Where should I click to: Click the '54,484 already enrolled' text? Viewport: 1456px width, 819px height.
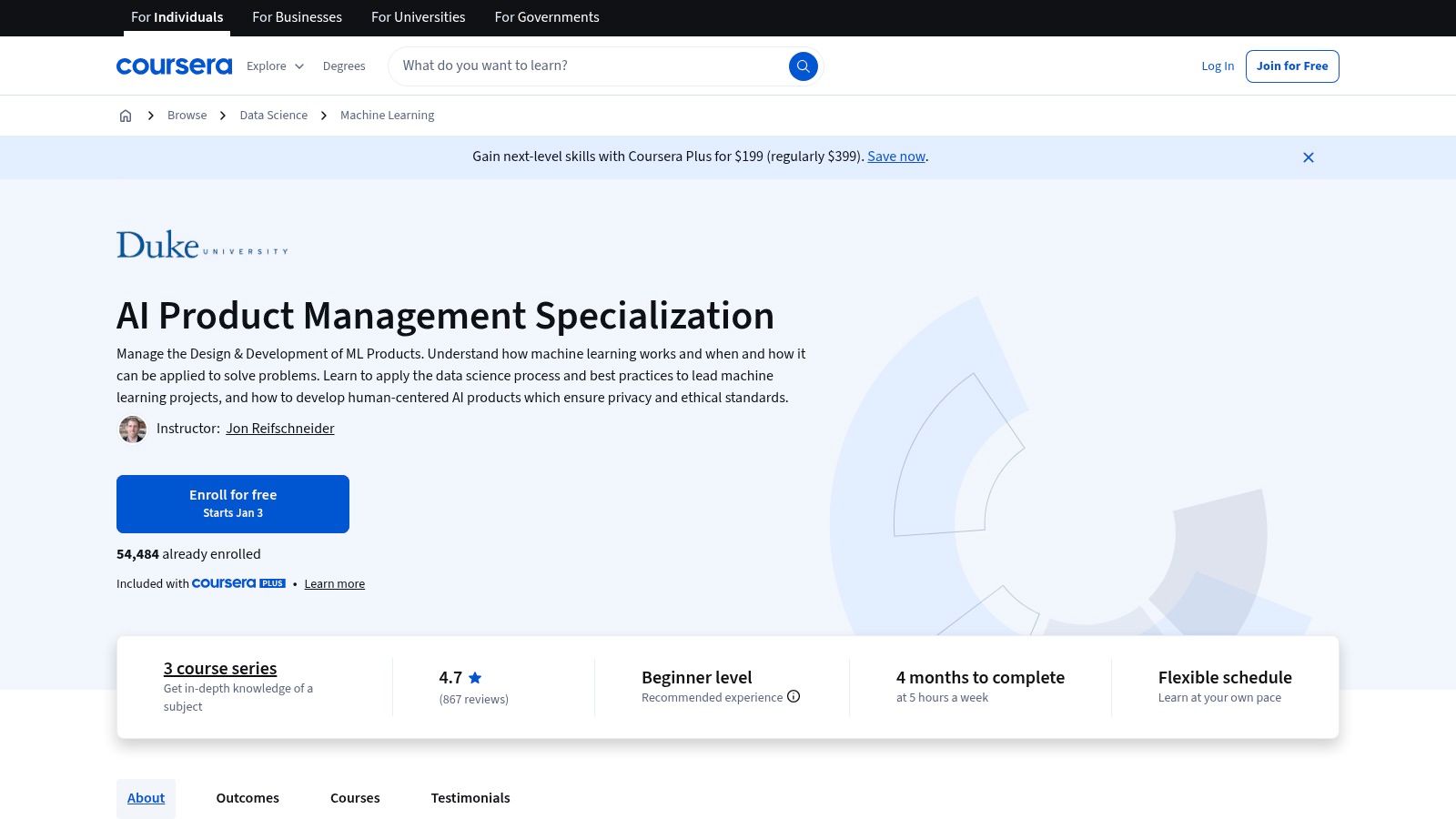(x=188, y=554)
